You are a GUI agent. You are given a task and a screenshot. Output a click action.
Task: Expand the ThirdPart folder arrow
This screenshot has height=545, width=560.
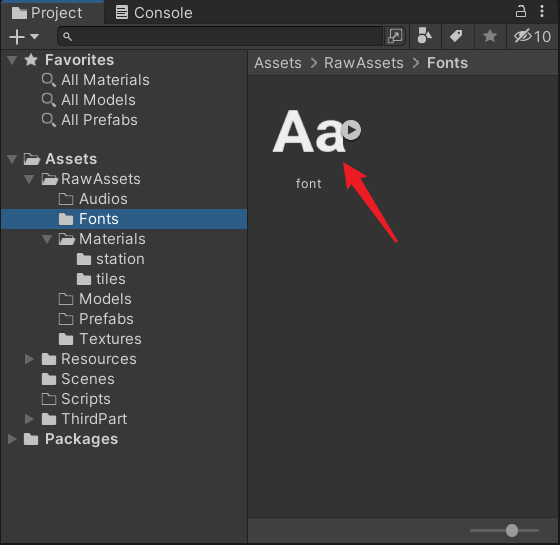29,419
